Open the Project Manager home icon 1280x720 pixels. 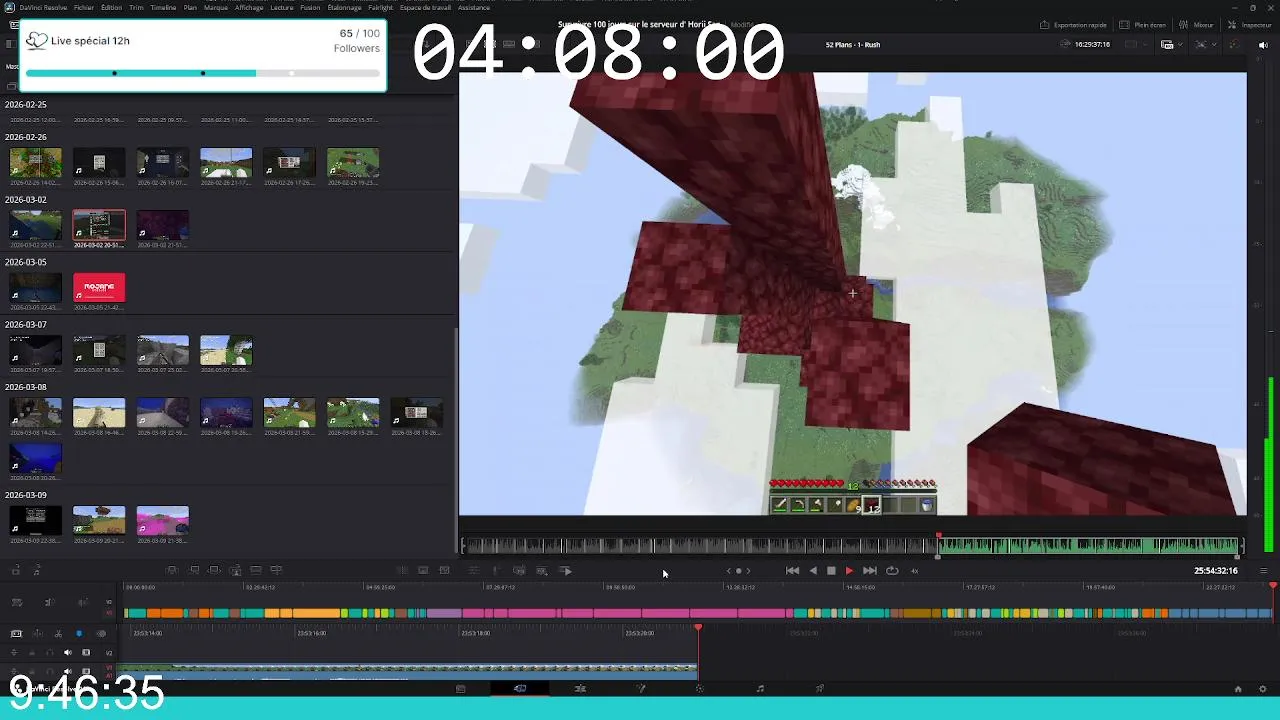pyautogui.click(x=1238, y=689)
